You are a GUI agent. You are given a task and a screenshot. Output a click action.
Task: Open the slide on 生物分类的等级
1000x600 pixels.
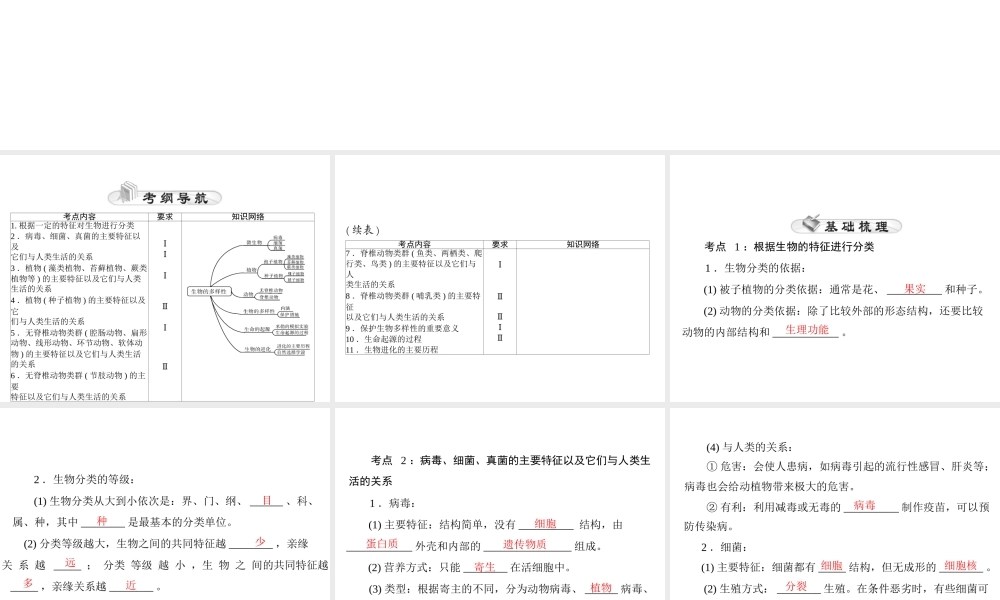(165, 504)
